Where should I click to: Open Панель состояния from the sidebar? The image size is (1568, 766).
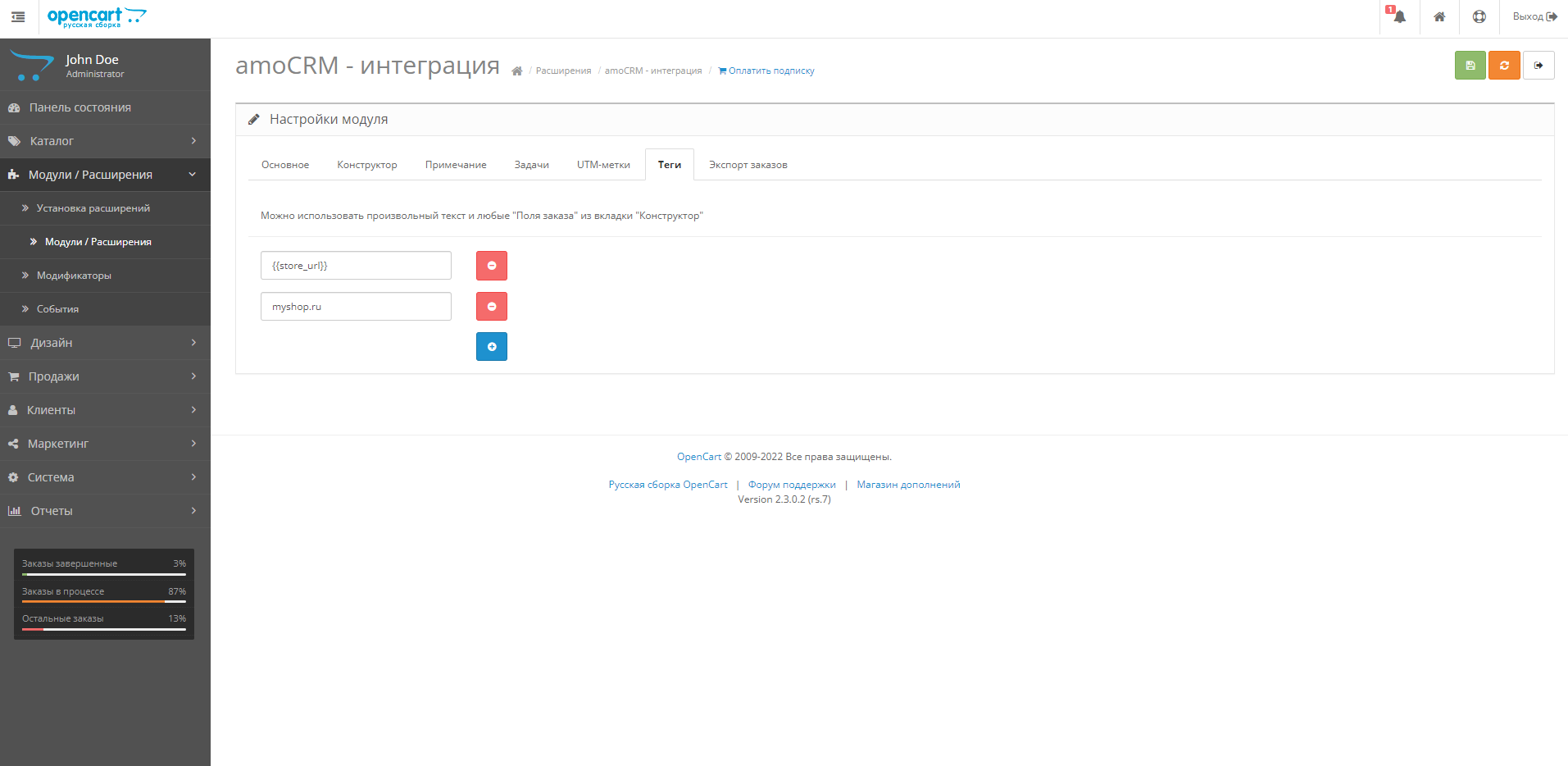79,107
